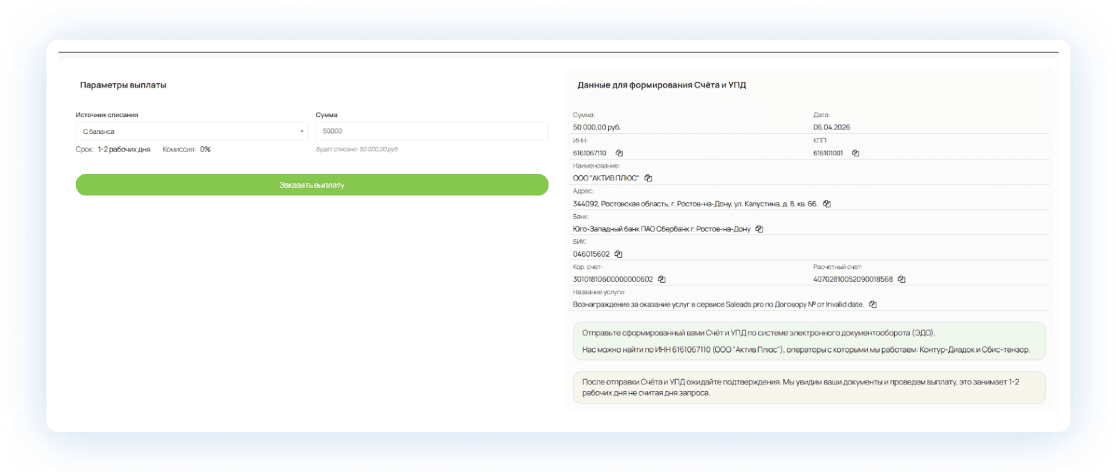Image resolution: width=1116 pixels, height=472 pixels.
Task: Copy the Кор. счет number
Action: click(661, 279)
